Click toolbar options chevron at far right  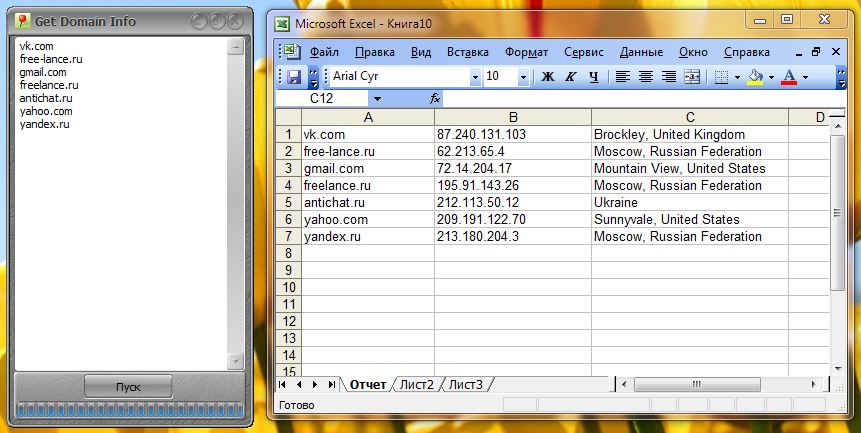[x=841, y=77]
